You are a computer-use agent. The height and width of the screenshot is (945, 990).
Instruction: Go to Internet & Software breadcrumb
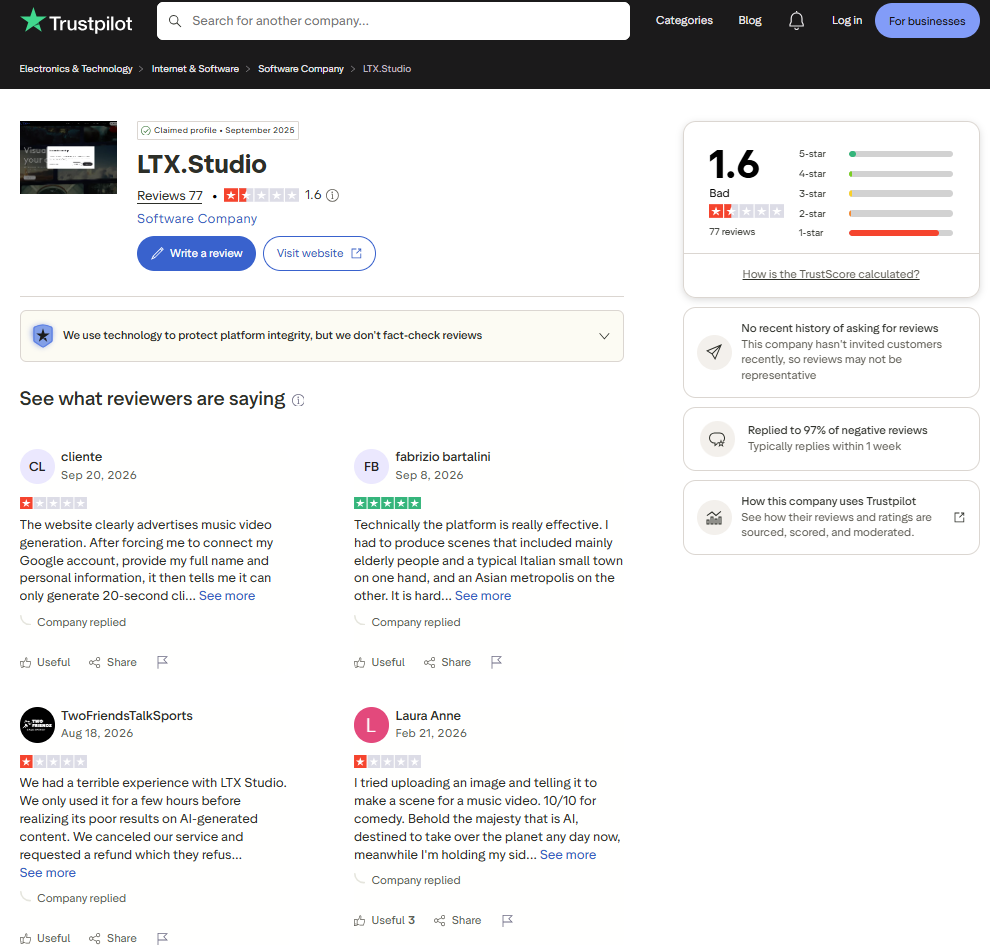(195, 69)
